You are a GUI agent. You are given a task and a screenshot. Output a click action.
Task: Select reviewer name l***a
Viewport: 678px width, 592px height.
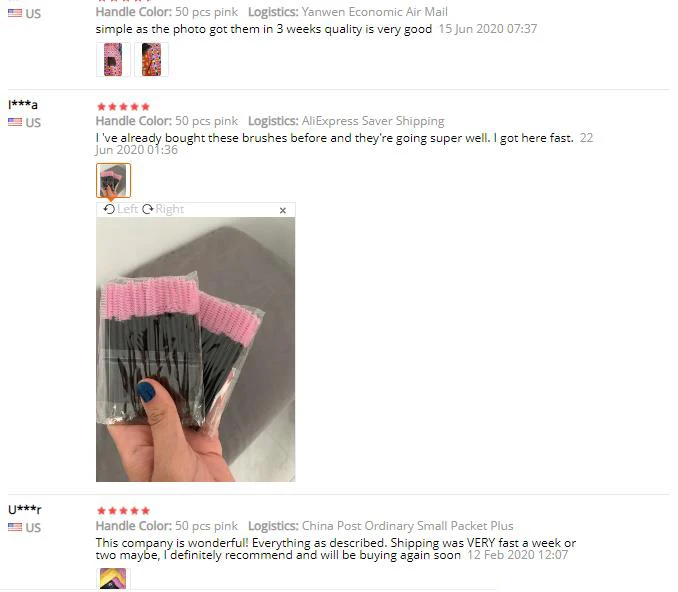pos(23,104)
